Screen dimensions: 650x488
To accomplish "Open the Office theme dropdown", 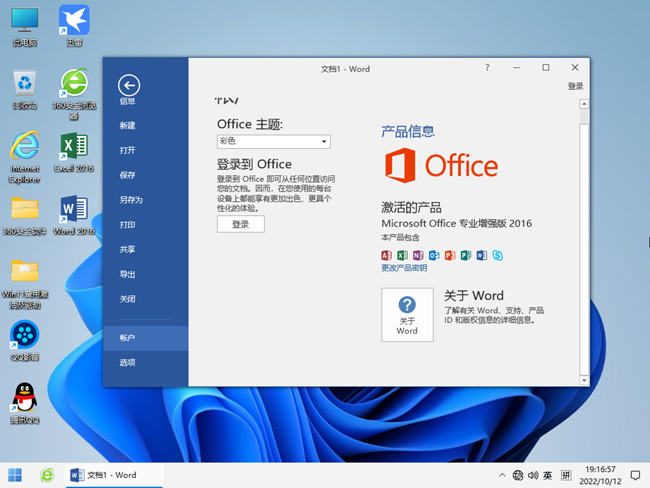I will coord(274,141).
